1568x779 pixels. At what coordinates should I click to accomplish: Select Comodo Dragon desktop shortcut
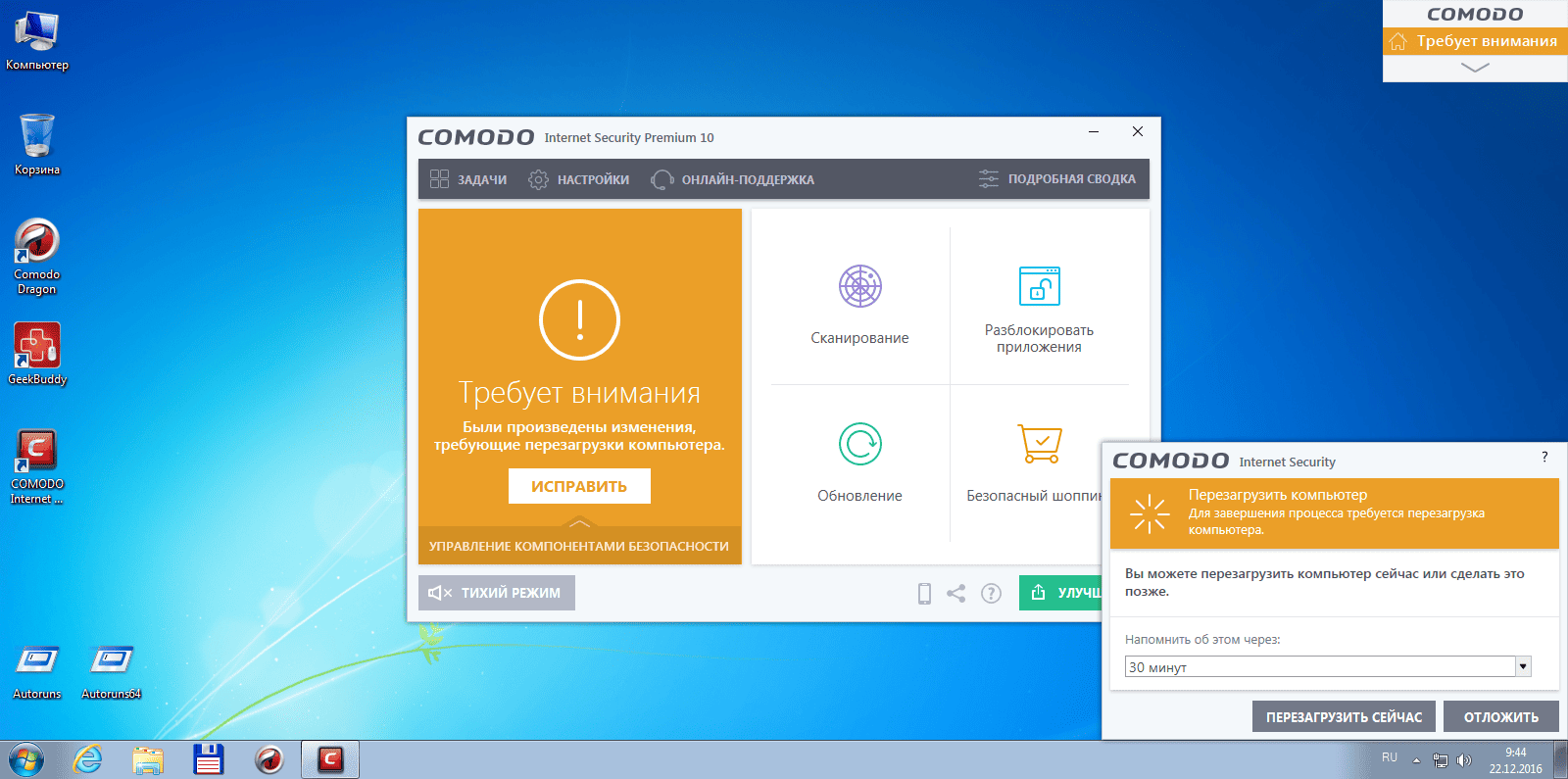pos(37,257)
